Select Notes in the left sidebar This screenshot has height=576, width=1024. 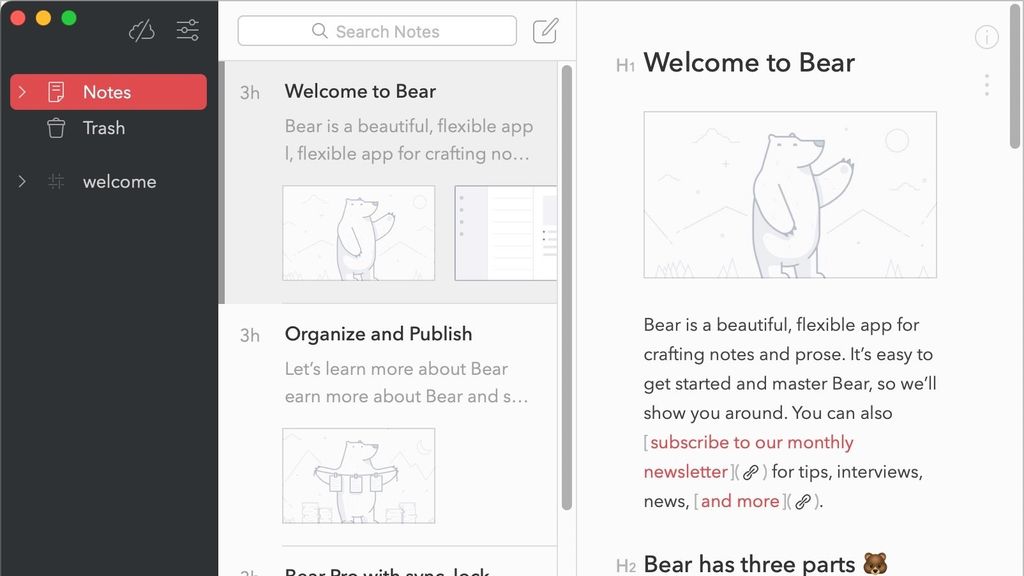[108, 92]
